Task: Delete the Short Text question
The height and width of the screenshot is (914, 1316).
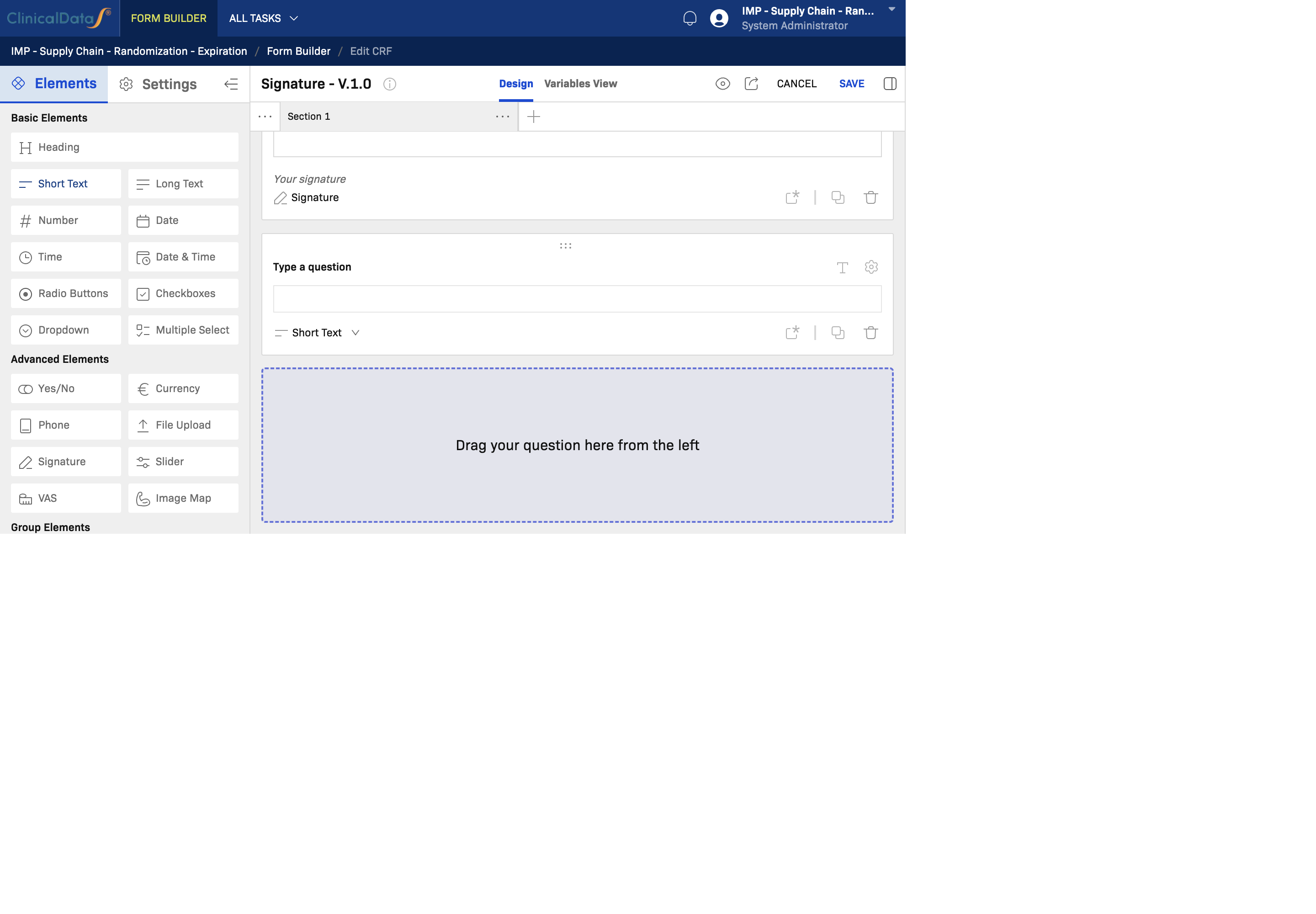Action: 871,332
